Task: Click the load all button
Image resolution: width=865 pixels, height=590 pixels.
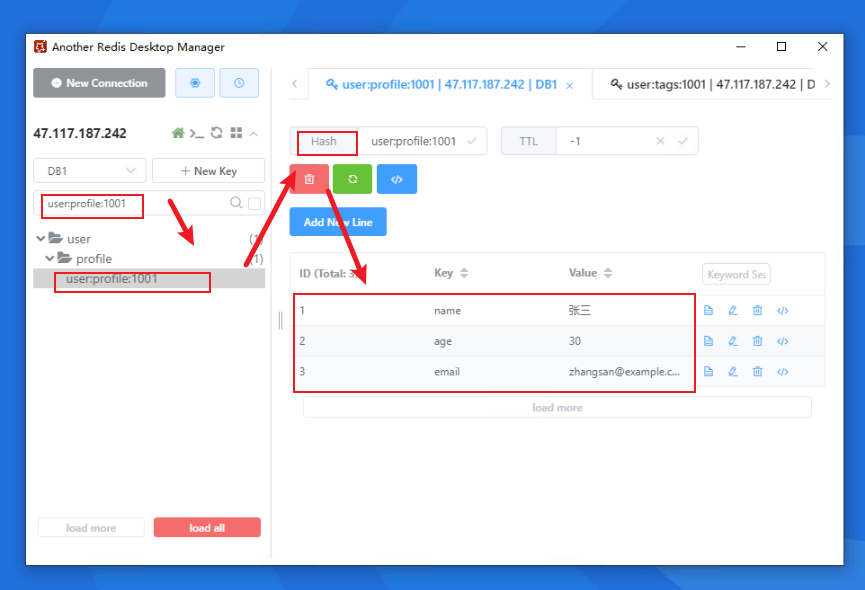Action: coord(207,528)
